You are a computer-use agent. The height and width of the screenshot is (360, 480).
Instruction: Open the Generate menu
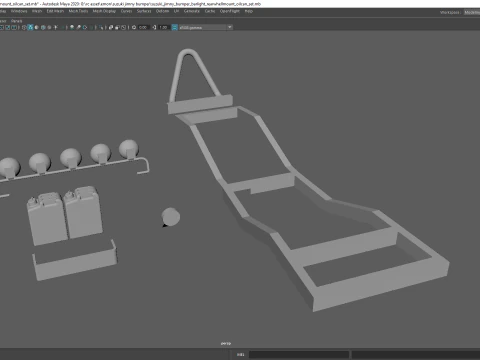click(x=192, y=11)
